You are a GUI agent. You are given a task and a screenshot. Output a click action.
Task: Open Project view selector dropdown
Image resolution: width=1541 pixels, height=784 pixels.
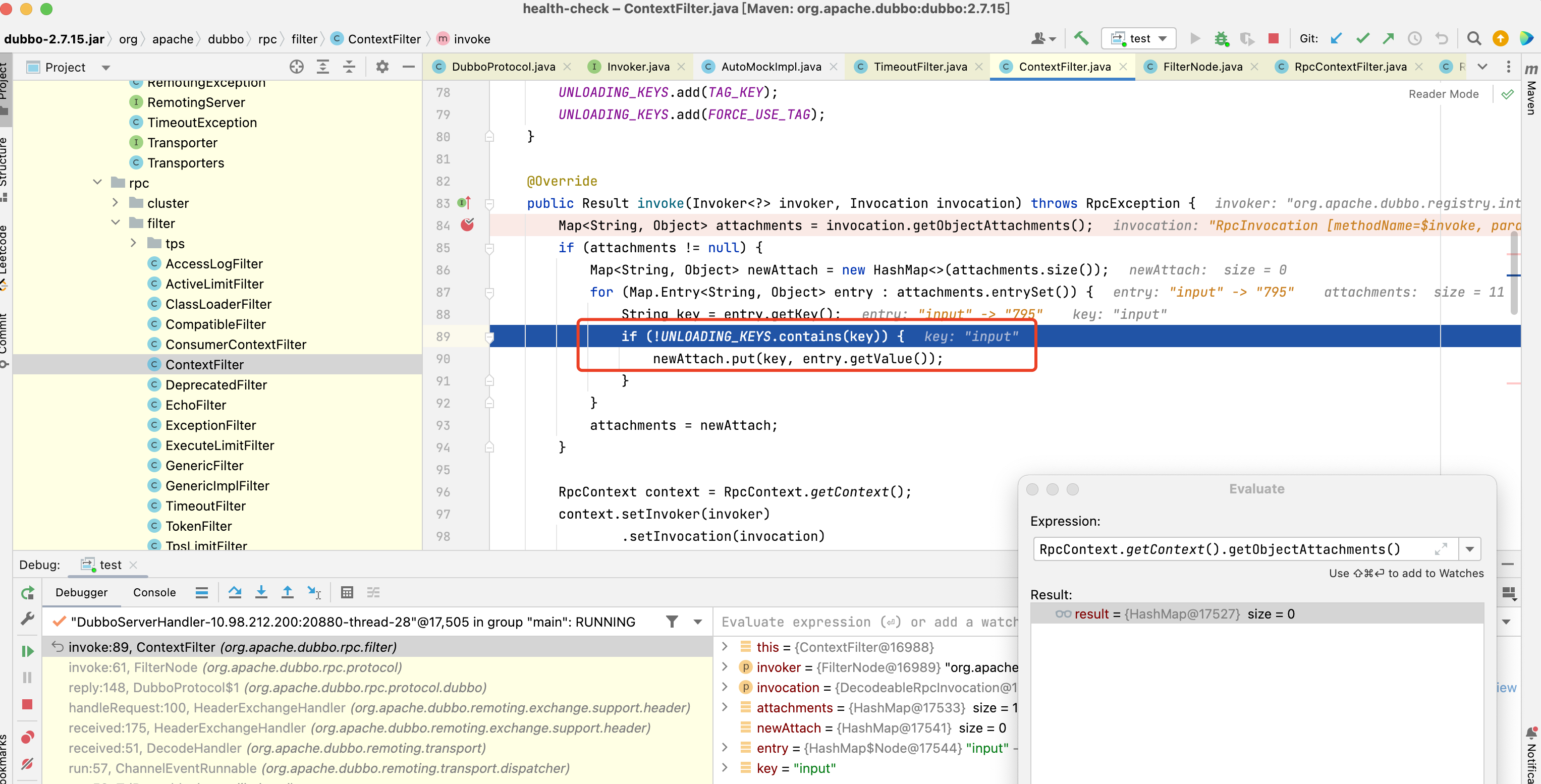pyautogui.click(x=106, y=67)
